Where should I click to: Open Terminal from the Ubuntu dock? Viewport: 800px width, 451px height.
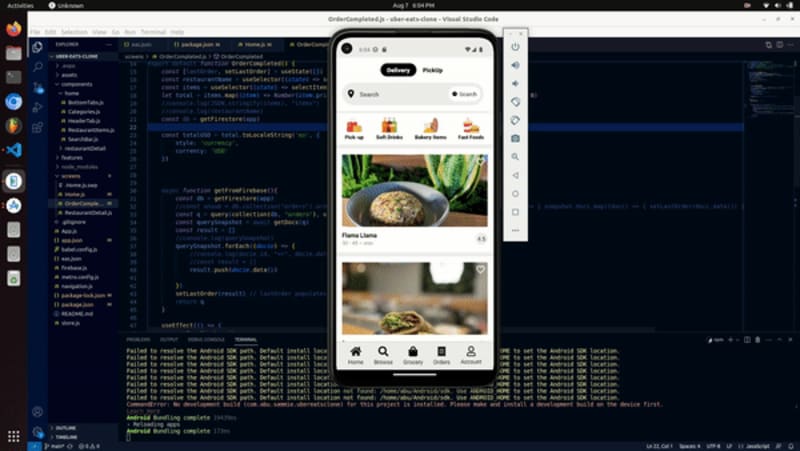click(14, 77)
